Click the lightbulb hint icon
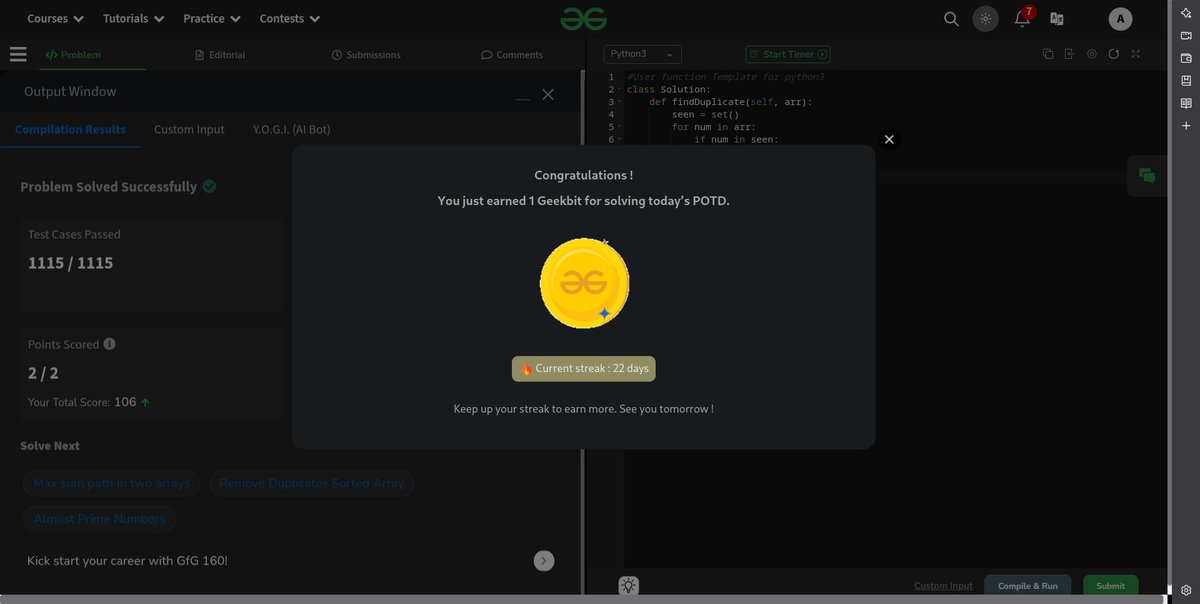The image size is (1200, 604). (628, 586)
